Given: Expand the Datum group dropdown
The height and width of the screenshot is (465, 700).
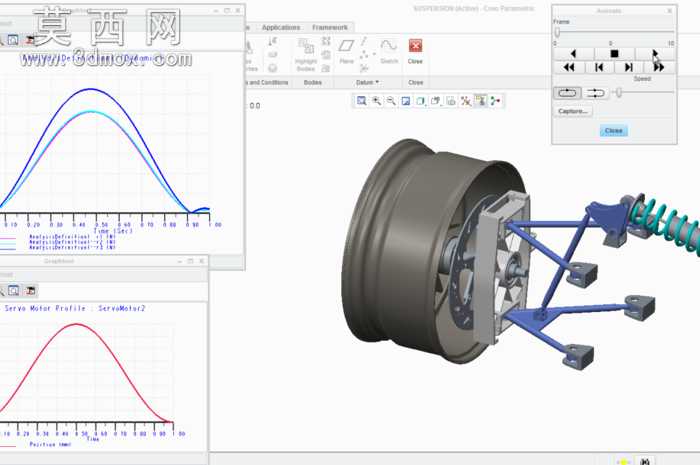Looking at the screenshot, I should (x=367, y=83).
